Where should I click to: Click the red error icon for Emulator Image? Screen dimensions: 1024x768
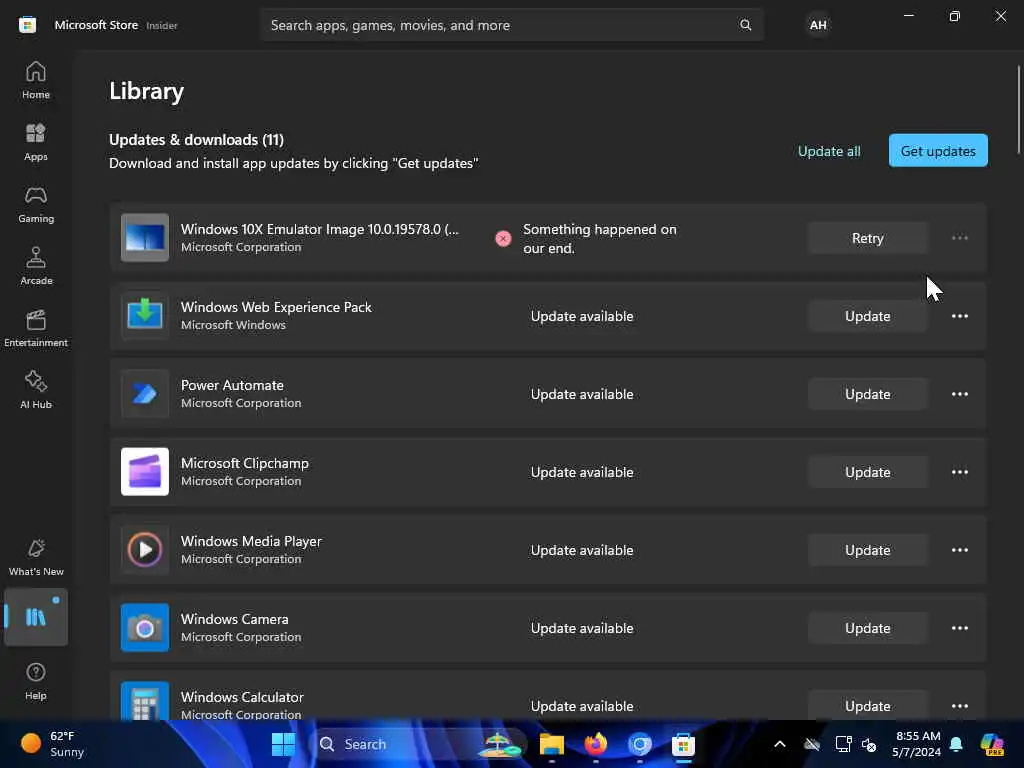coord(503,238)
